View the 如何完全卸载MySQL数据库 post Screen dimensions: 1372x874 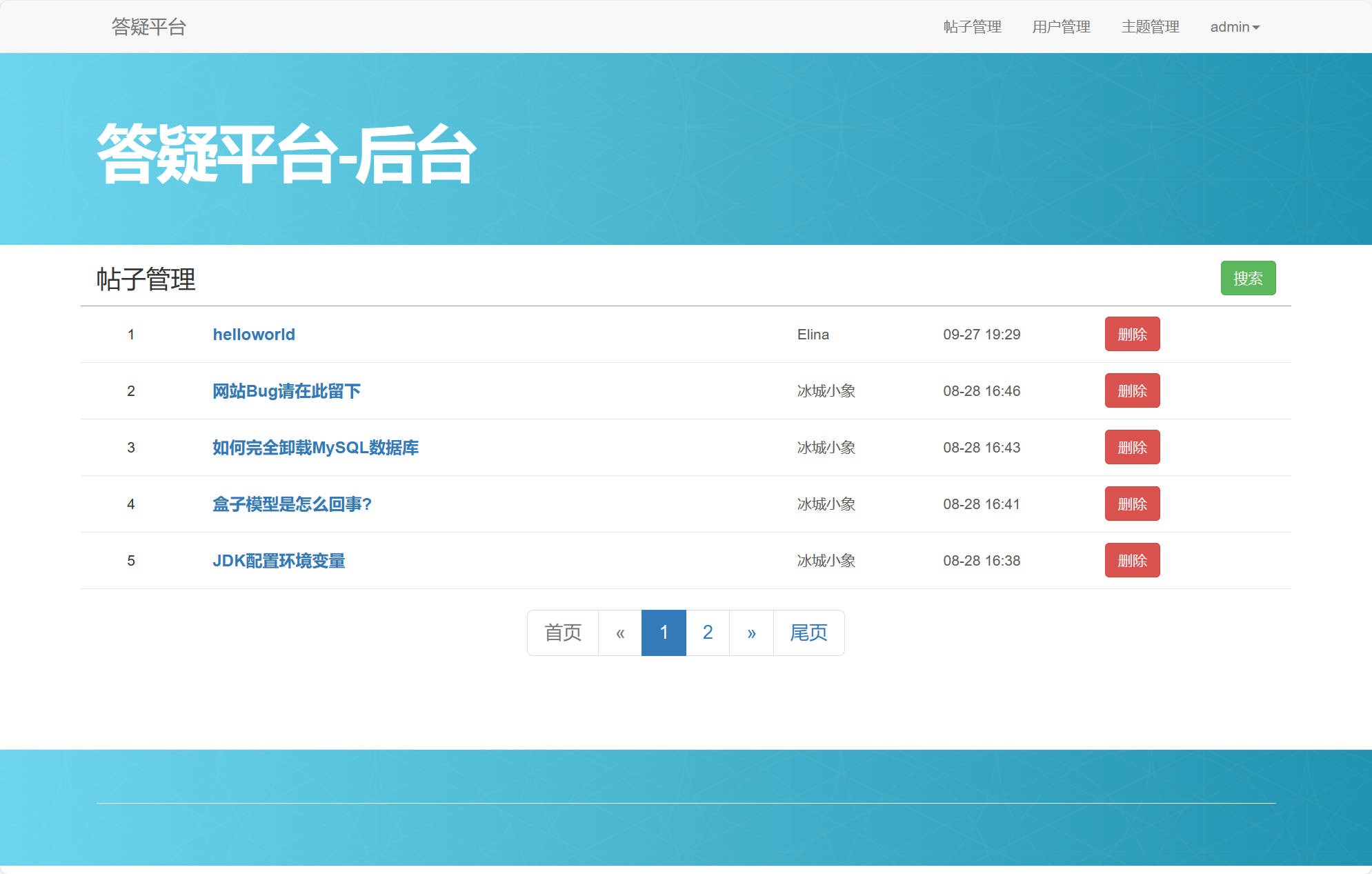pyautogui.click(x=315, y=447)
